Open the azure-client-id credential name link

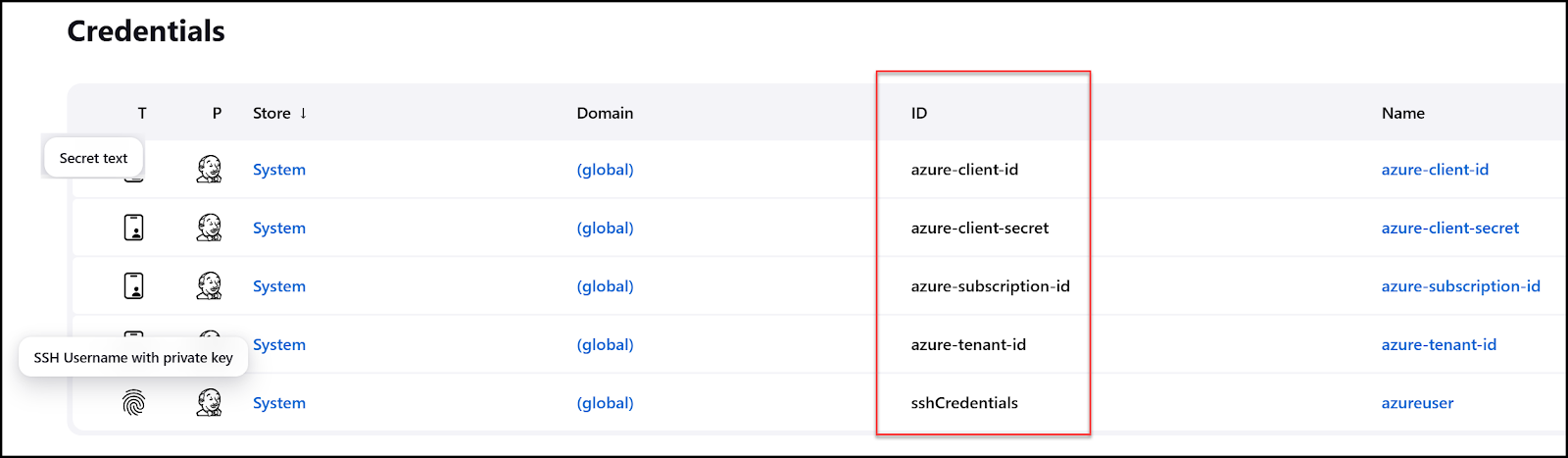[1435, 170]
